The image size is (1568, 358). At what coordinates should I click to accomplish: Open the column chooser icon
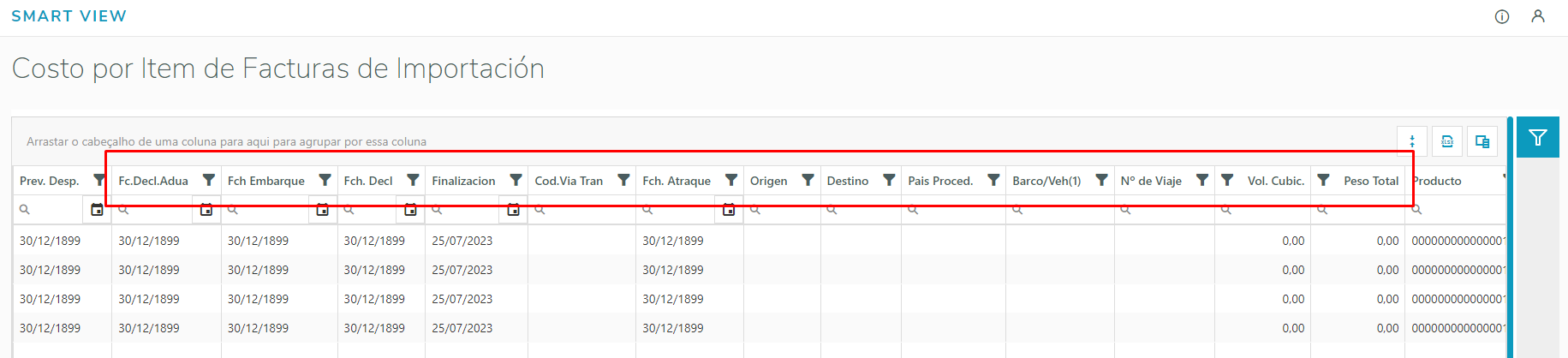click(x=1482, y=141)
